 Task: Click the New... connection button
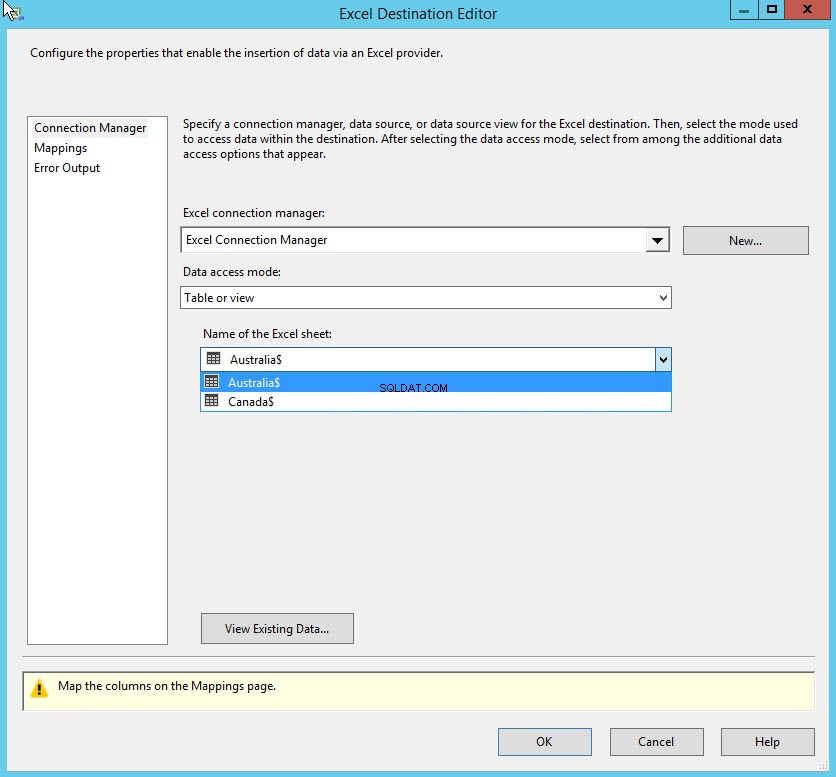745,241
